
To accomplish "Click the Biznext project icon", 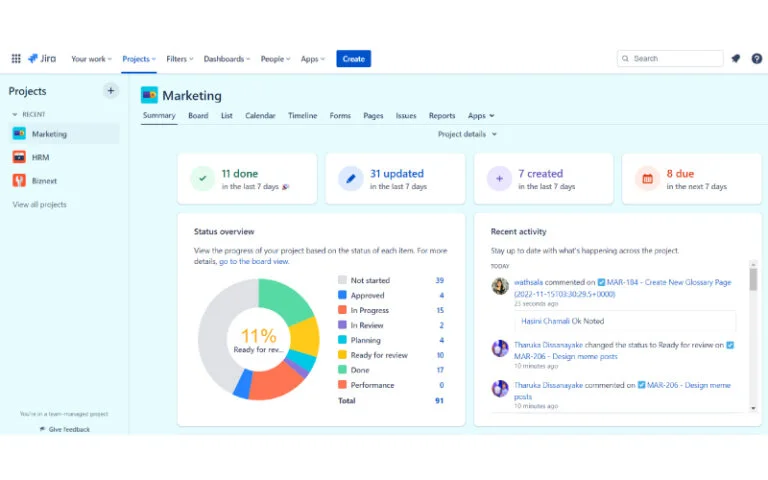I will [19, 180].
